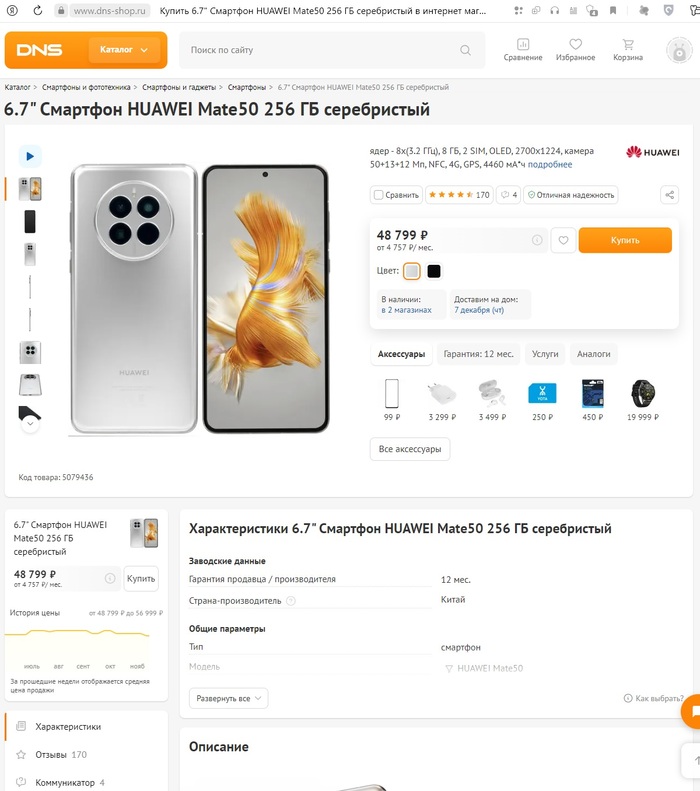
Task: Switch to the Аналоги tab
Action: click(x=594, y=354)
